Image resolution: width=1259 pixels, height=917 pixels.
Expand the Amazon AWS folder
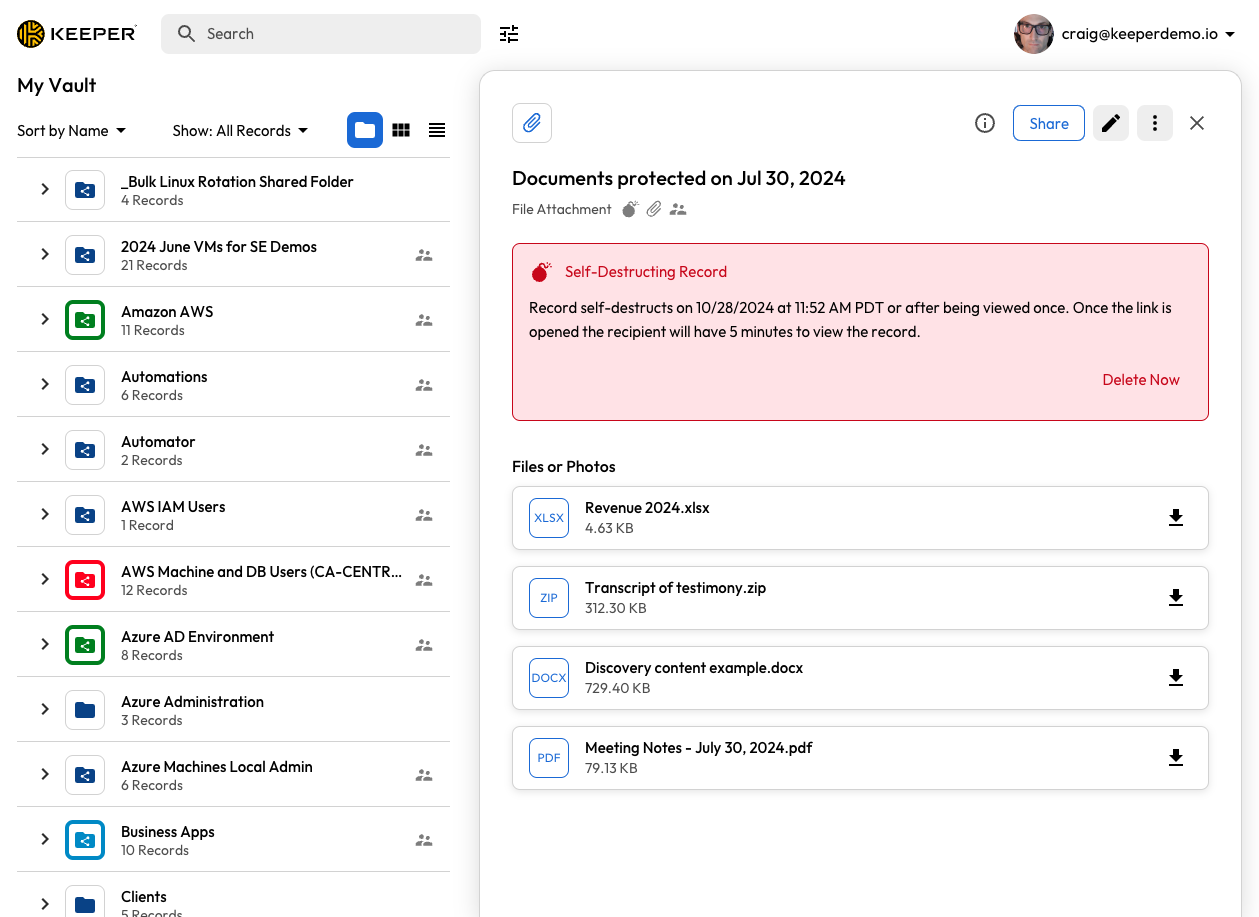click(x=45, y=319)
